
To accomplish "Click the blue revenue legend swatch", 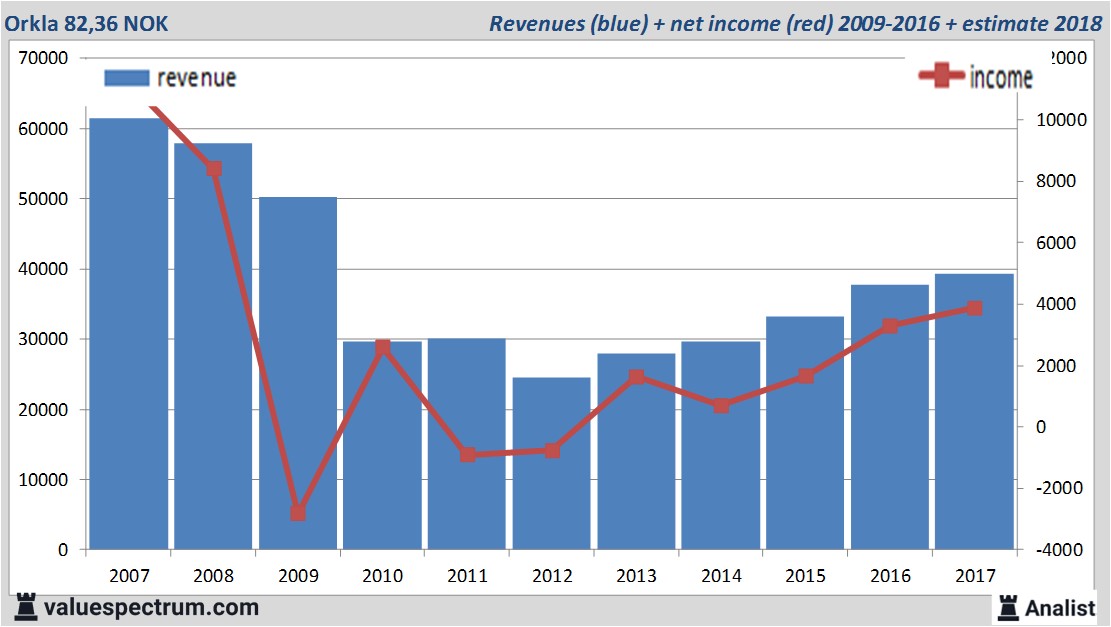I will [x=127, y=78].
